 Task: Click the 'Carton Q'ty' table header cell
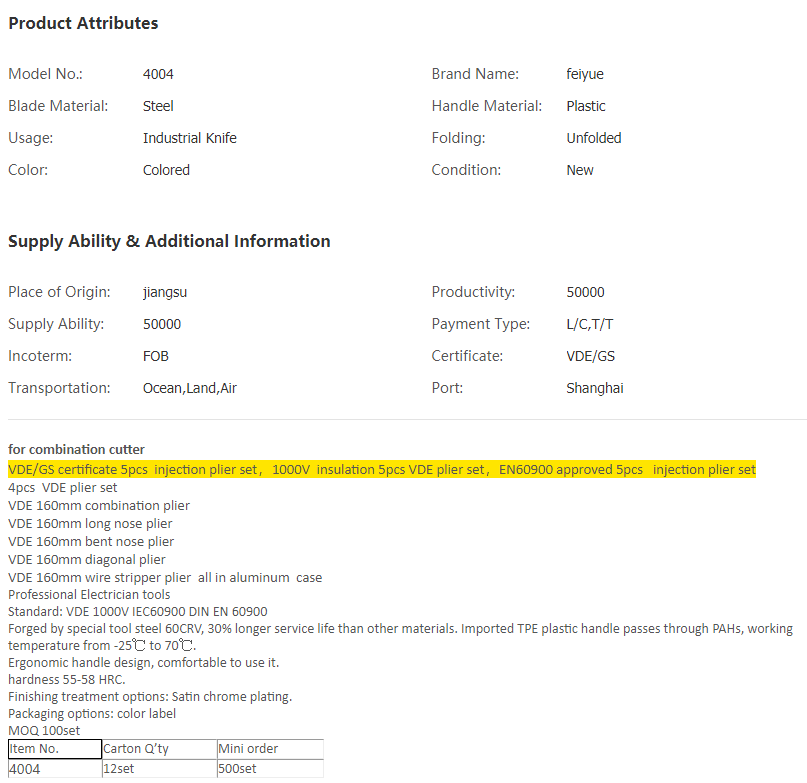[x=159, y=749]
